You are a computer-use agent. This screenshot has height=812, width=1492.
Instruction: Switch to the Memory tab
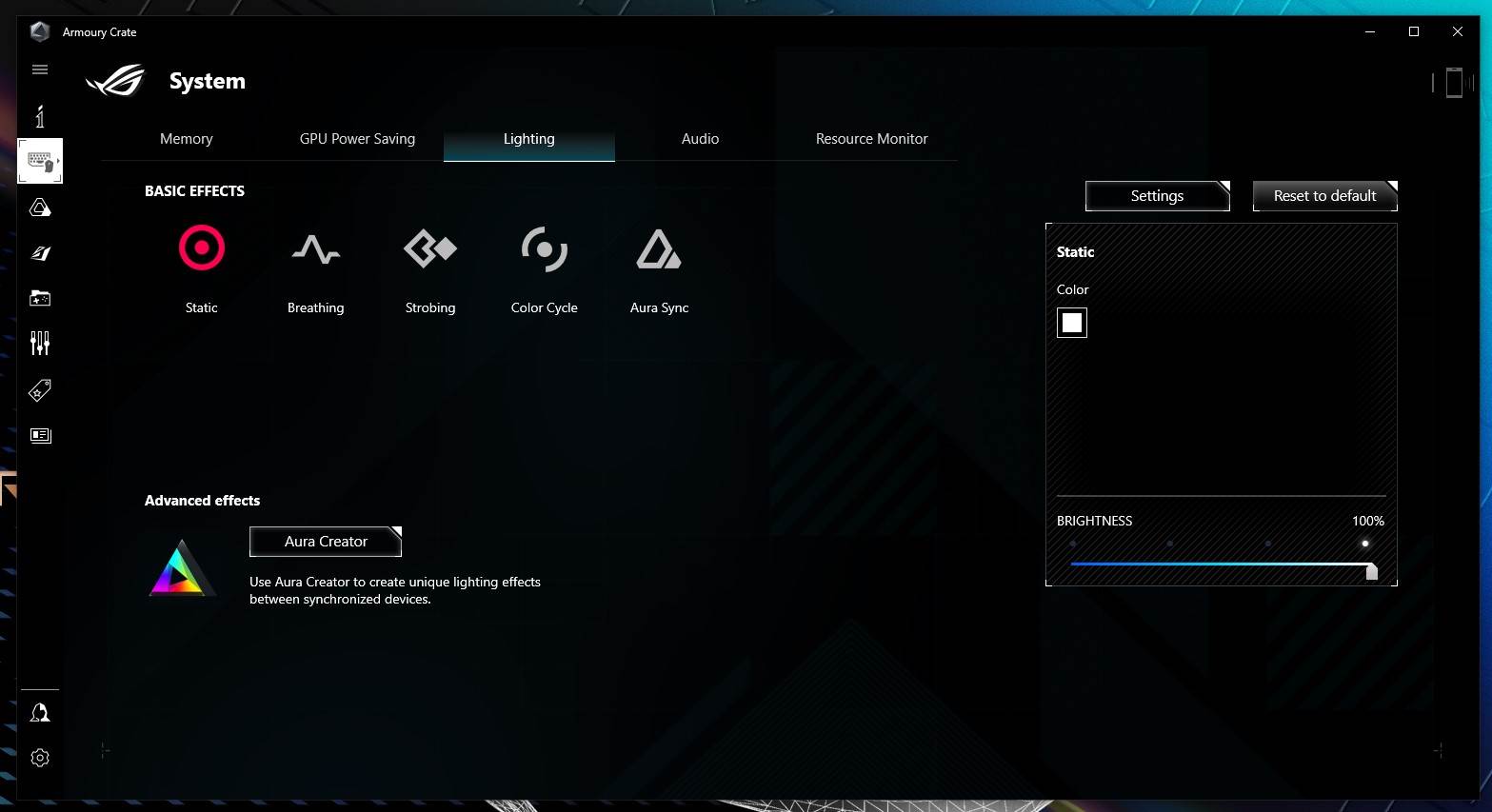click(x=187, y=139)
